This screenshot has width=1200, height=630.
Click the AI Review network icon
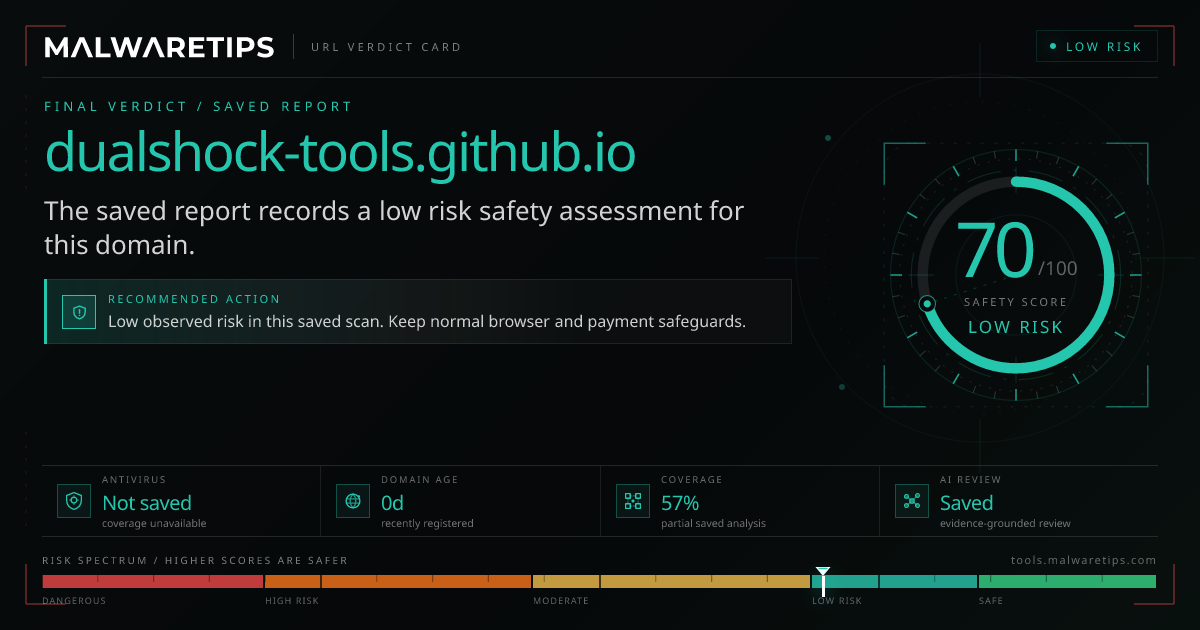pyautogui.click(x=911, y=500)
